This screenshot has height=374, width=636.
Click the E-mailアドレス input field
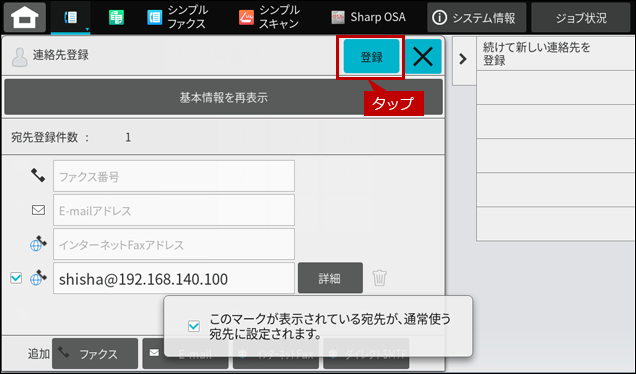point(174,210)
